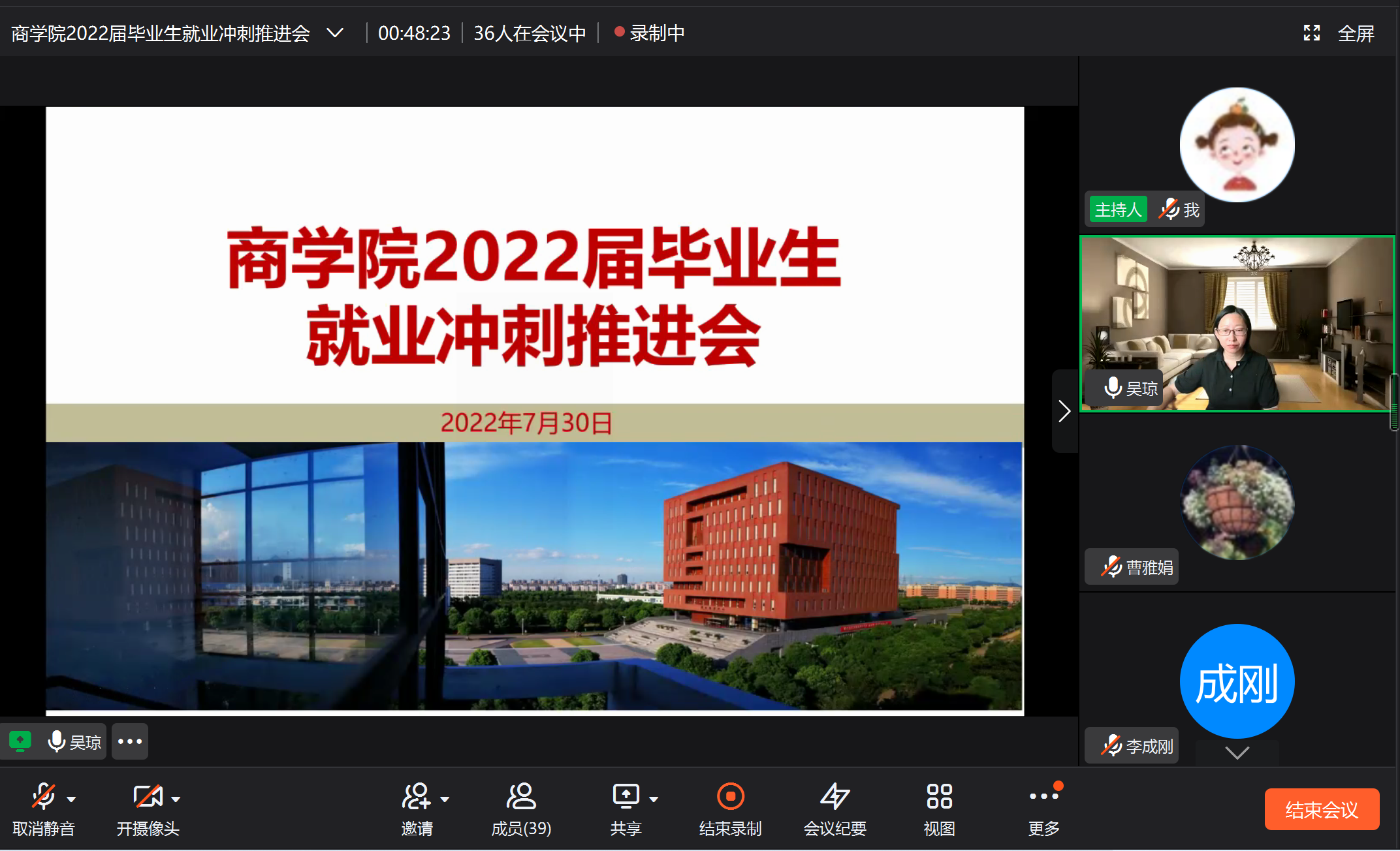
Task: Unmute microphone with 取消静音
Action: (x=44, y=797)
